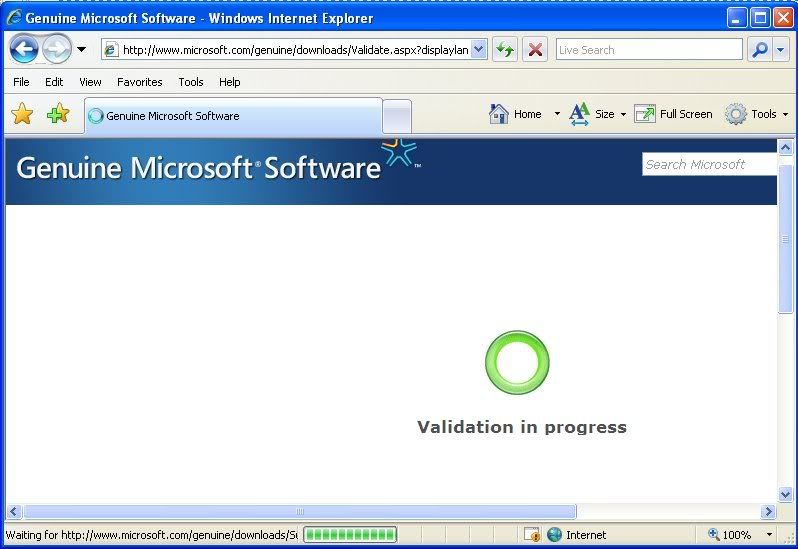Click the status bar 'Waiting for' text
Image resolution: width=798 pixels, height=549 pixels.
tap(152, 535)
